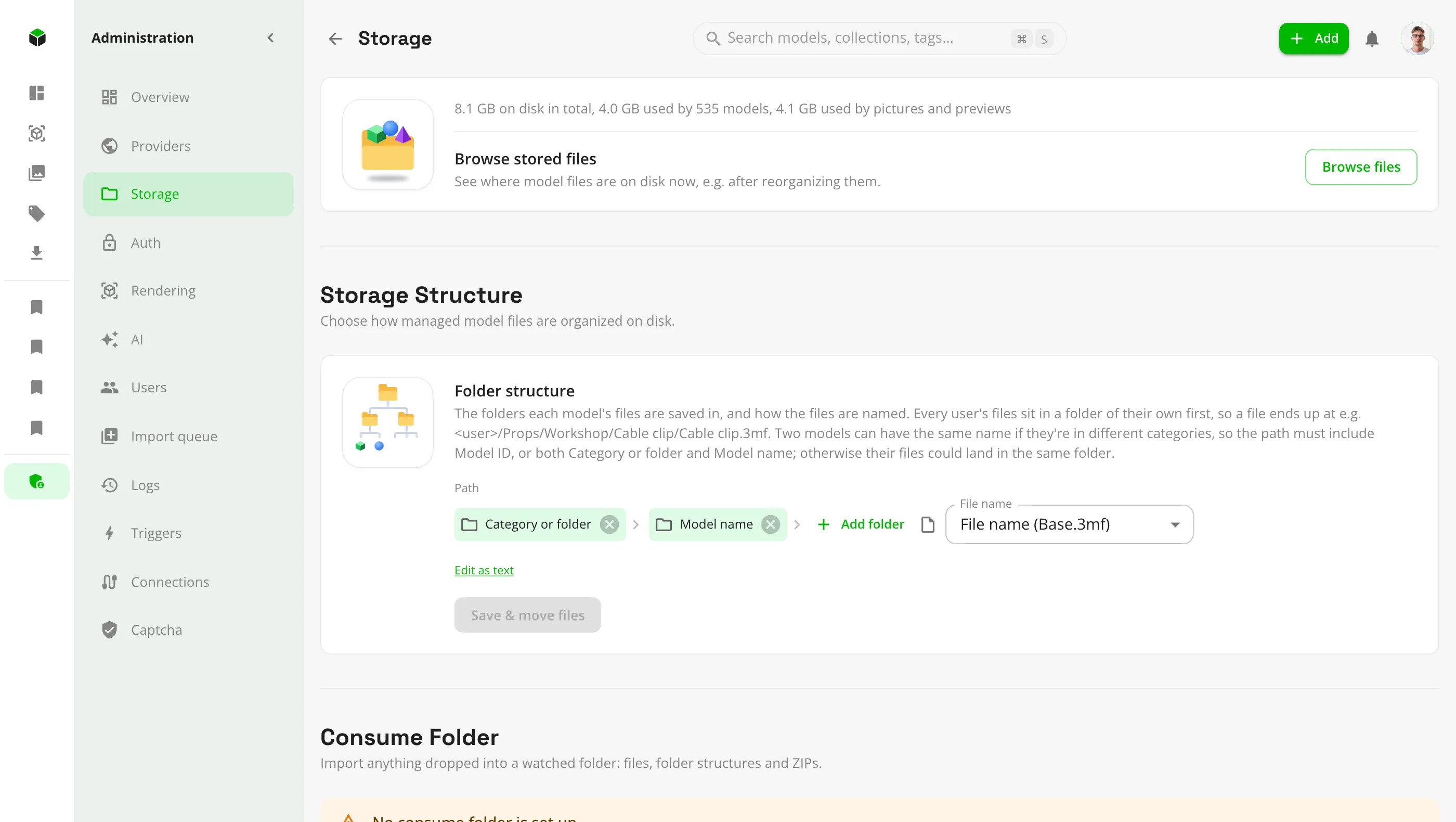This screenshot has width=1456, height=822.
Task: Click the Edit as text link
Action: pyautogui.click(x=484, y=570)
